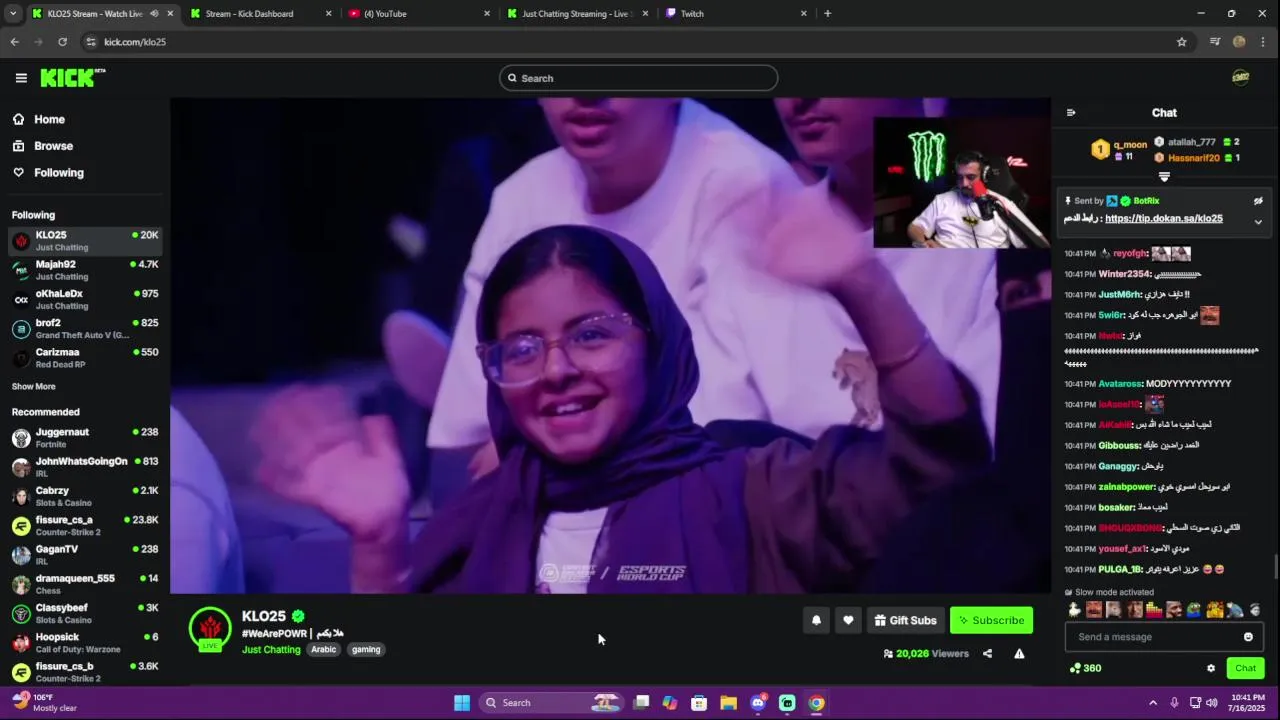The width and height of the screenshot is (1280, 720).
Task: Open the Just Chatting category link
Action: point(271,650)
